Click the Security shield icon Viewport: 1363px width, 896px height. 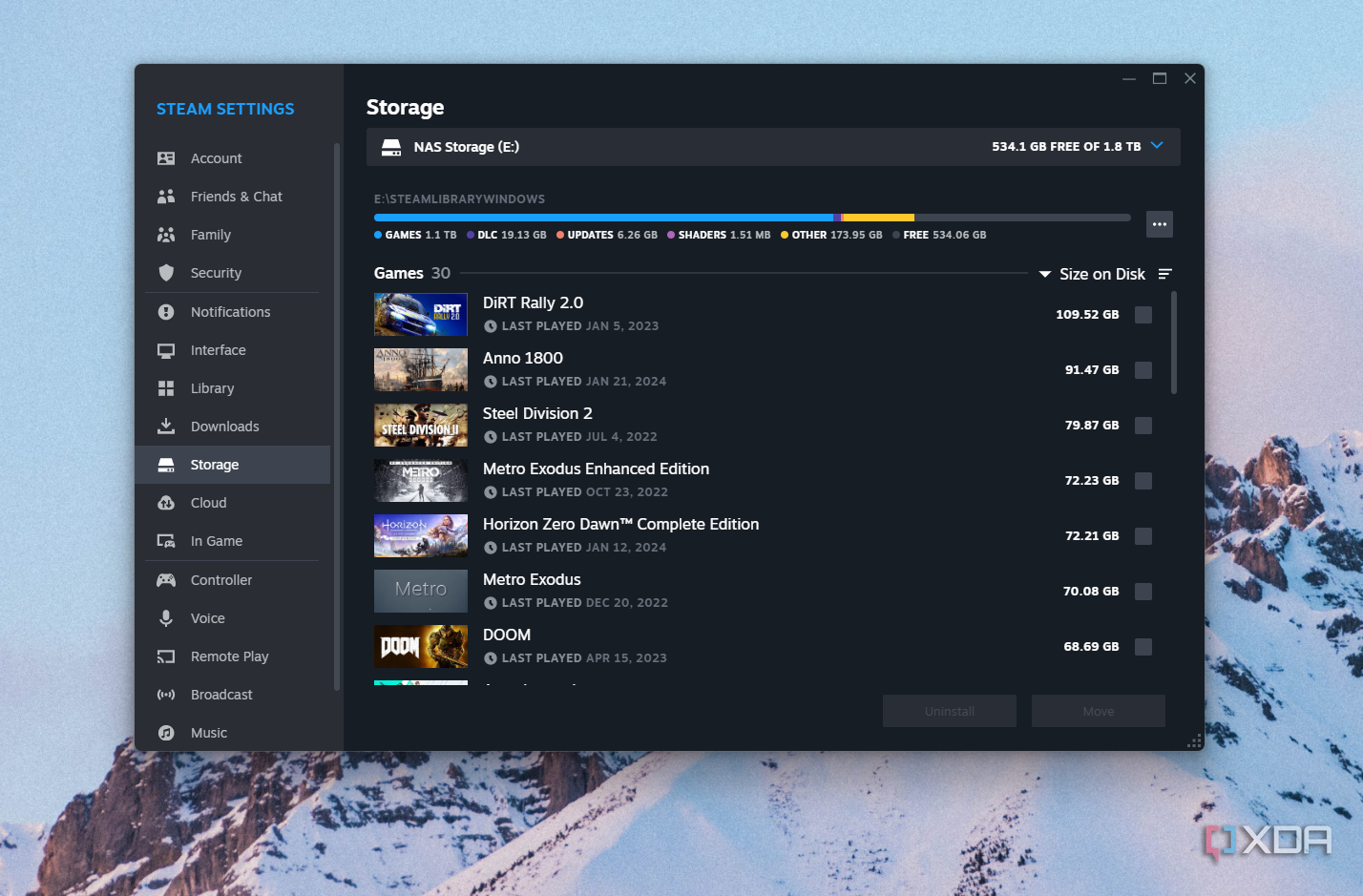click(166, 273)
